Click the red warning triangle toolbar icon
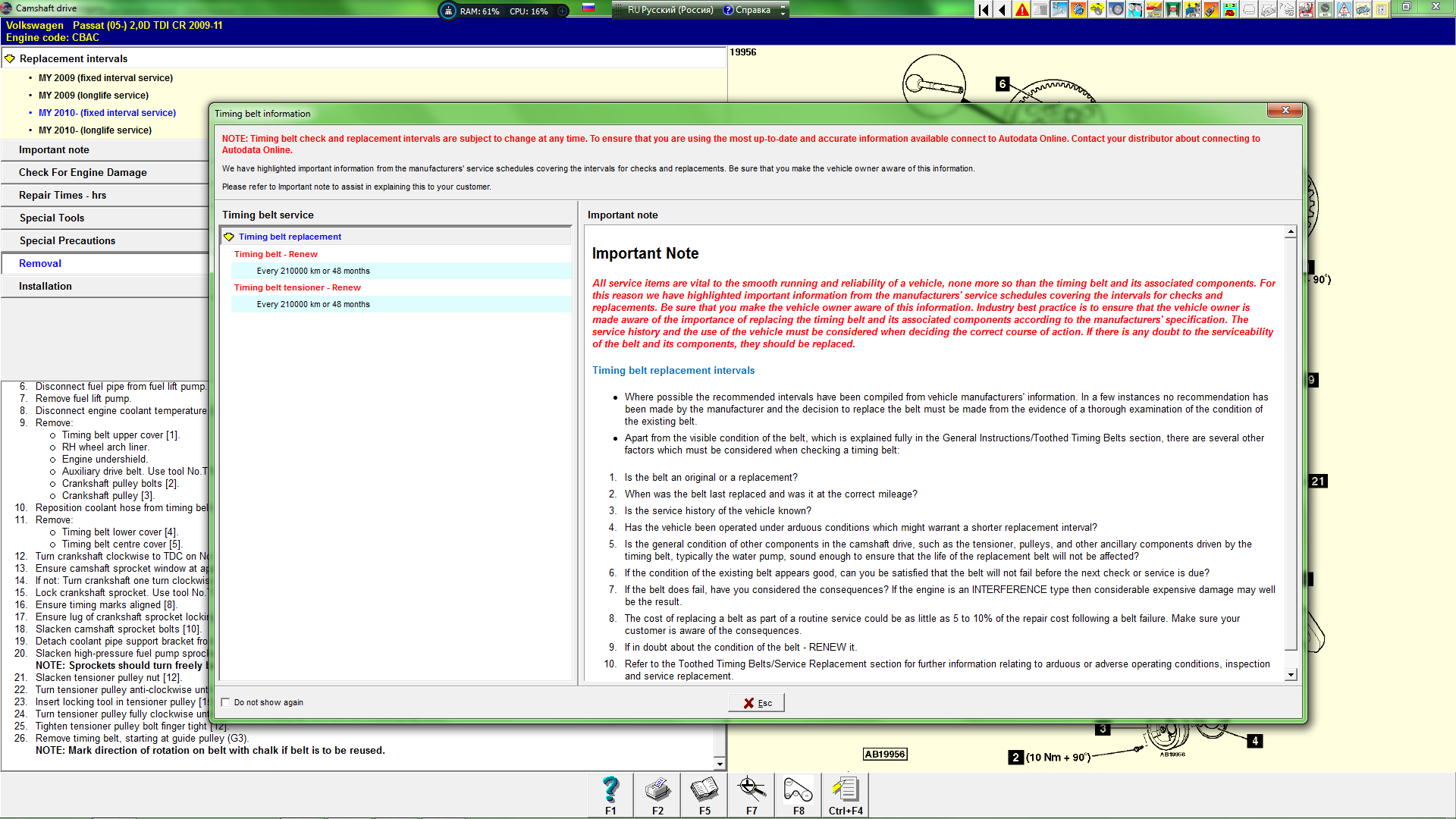 pyautogui.click(x=1021, y=10)
